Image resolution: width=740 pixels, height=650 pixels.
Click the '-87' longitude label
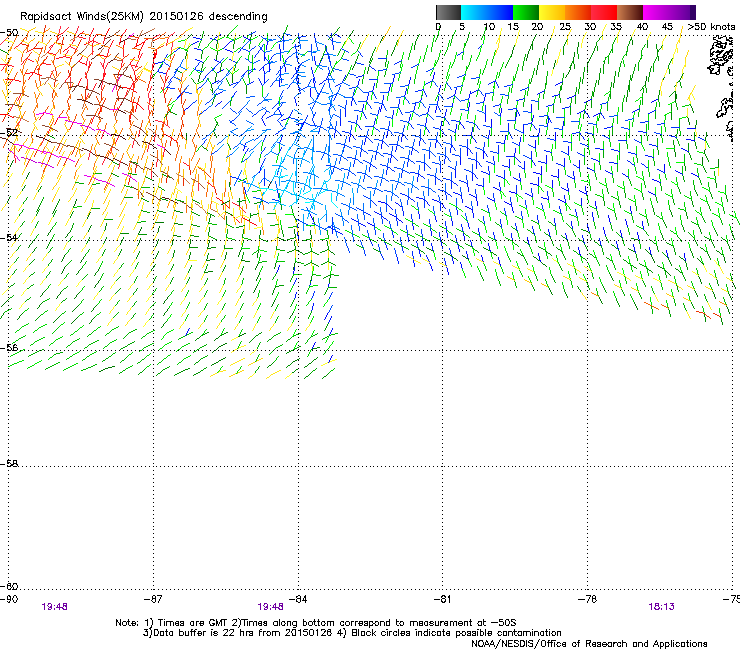point(153,599)
